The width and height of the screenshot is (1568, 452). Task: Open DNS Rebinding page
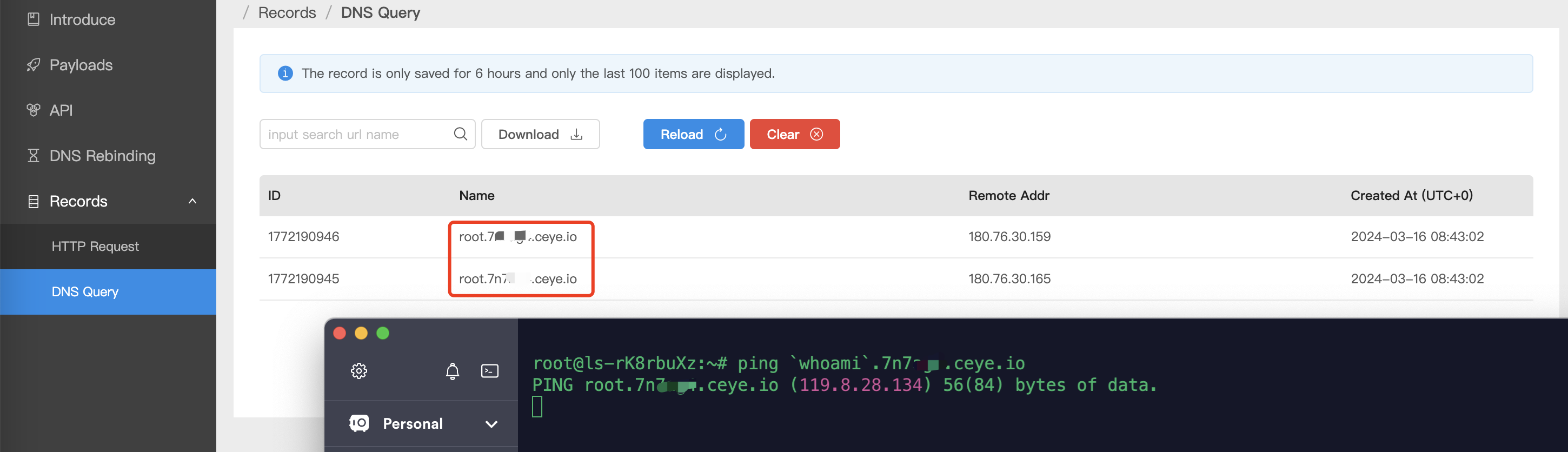coord(102,156)
